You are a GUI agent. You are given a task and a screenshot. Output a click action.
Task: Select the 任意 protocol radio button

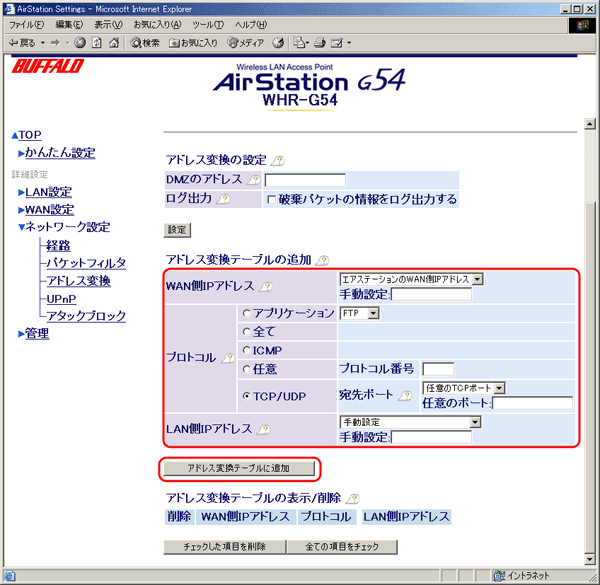click(x=246, y=369)
